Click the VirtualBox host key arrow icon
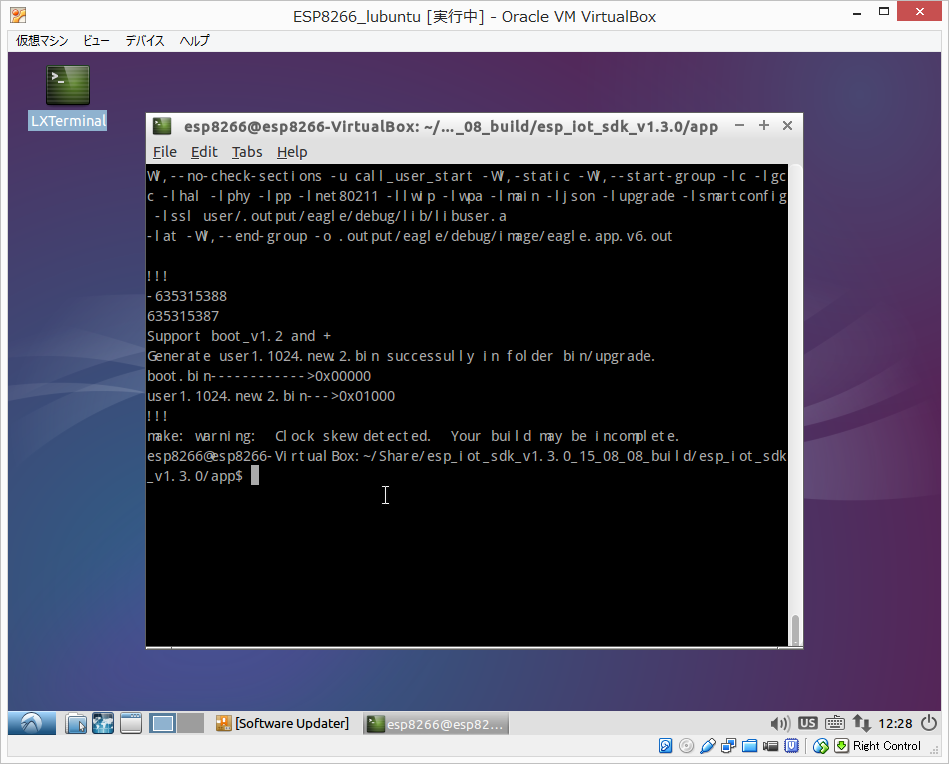Viewport: 949px width, 764px height. coord(841,746)
